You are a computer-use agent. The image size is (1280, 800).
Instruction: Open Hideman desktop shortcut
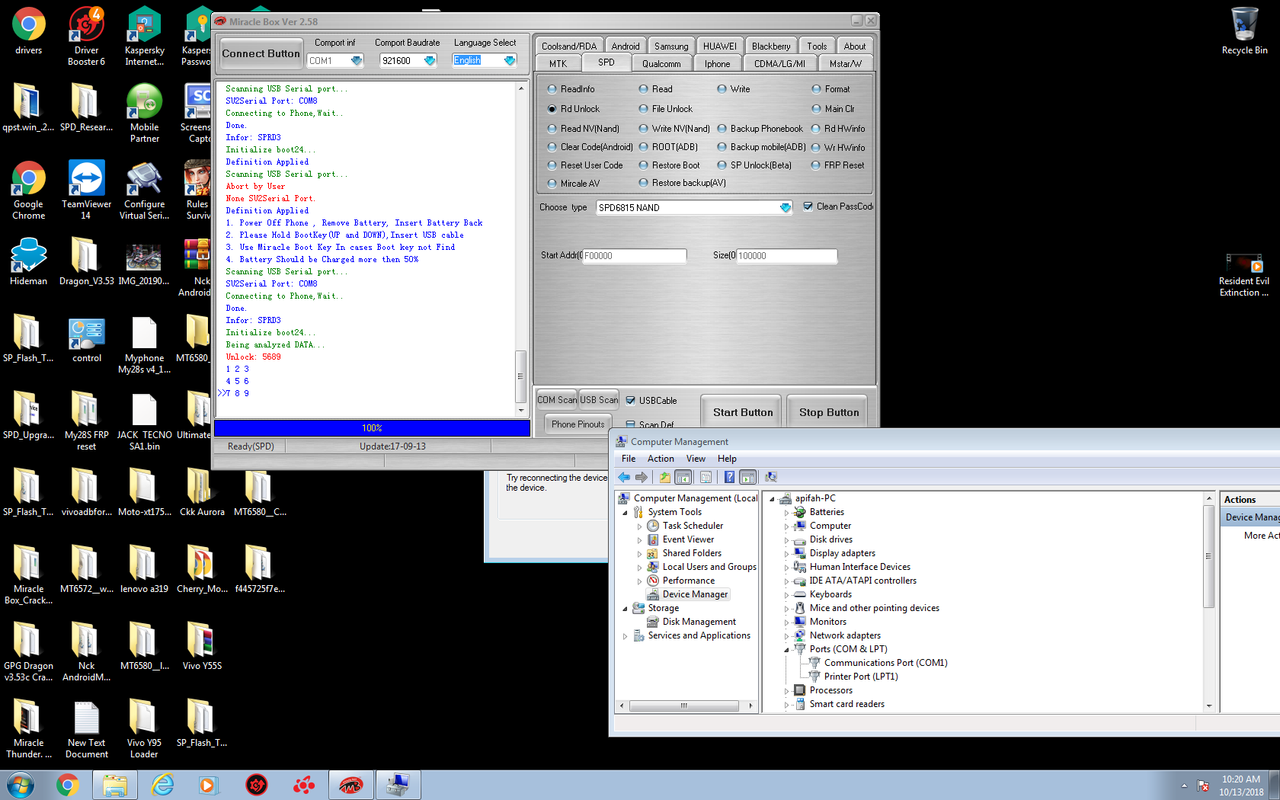click(x=28, y=263)
